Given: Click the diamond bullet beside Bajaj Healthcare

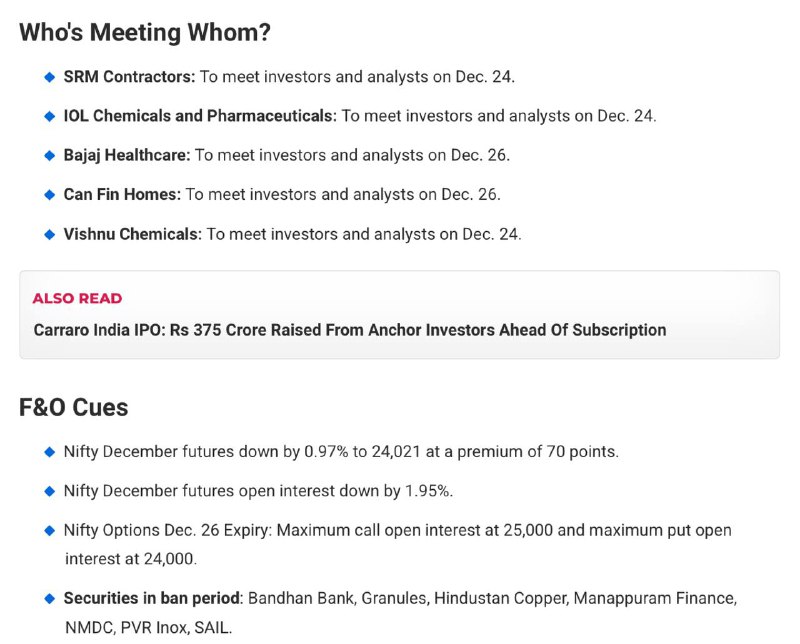Looking at the screenshot, I should pos(49,156).
